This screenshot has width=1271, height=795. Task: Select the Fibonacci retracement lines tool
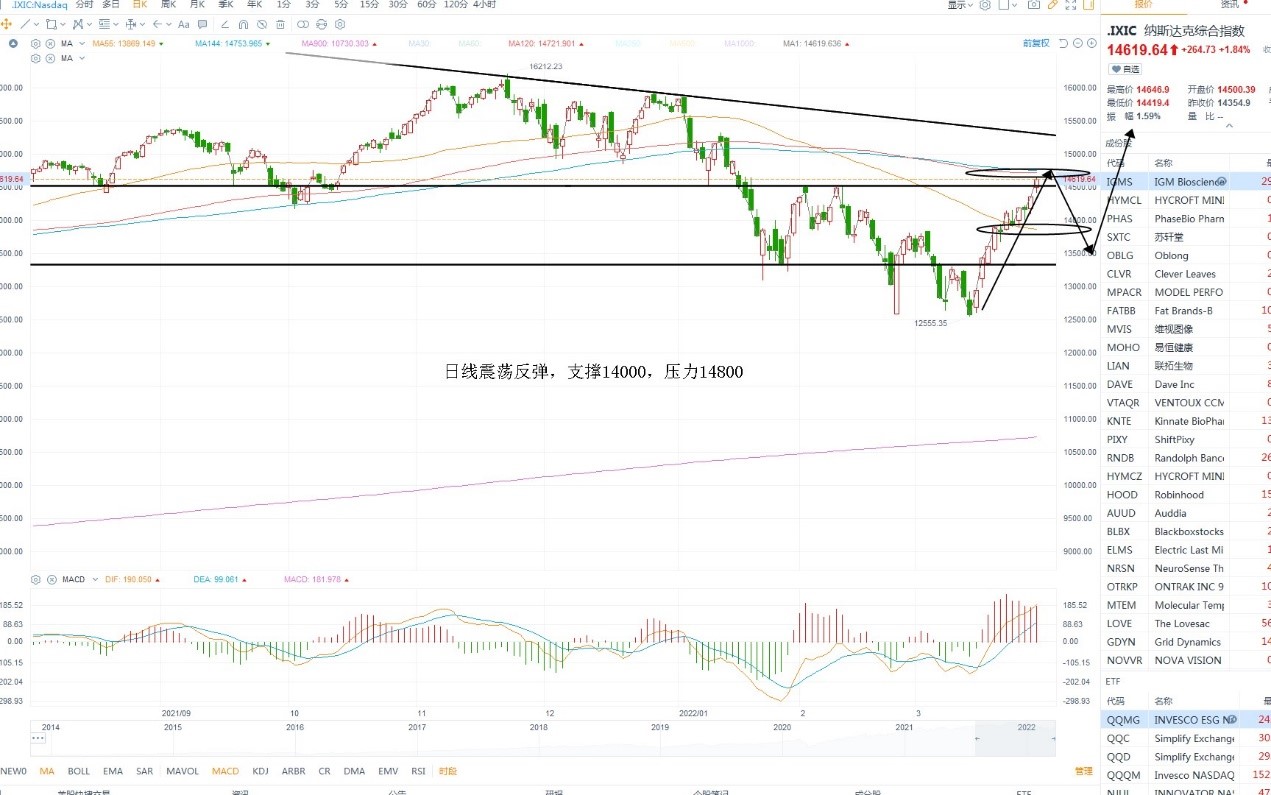tap(104, 24)
